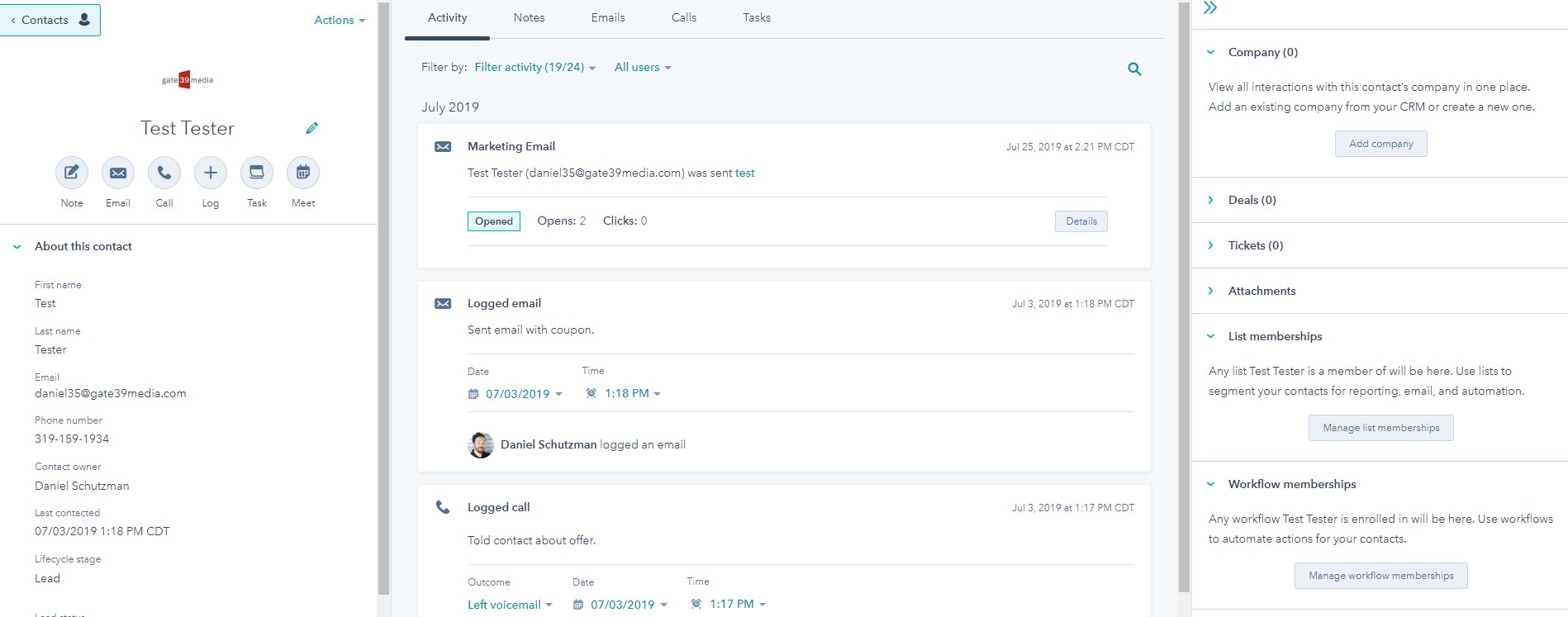The width and height of the screenshot is (1568, 617).
Task: Click 'Told contact about offer.' text
Action: point(531,540)
